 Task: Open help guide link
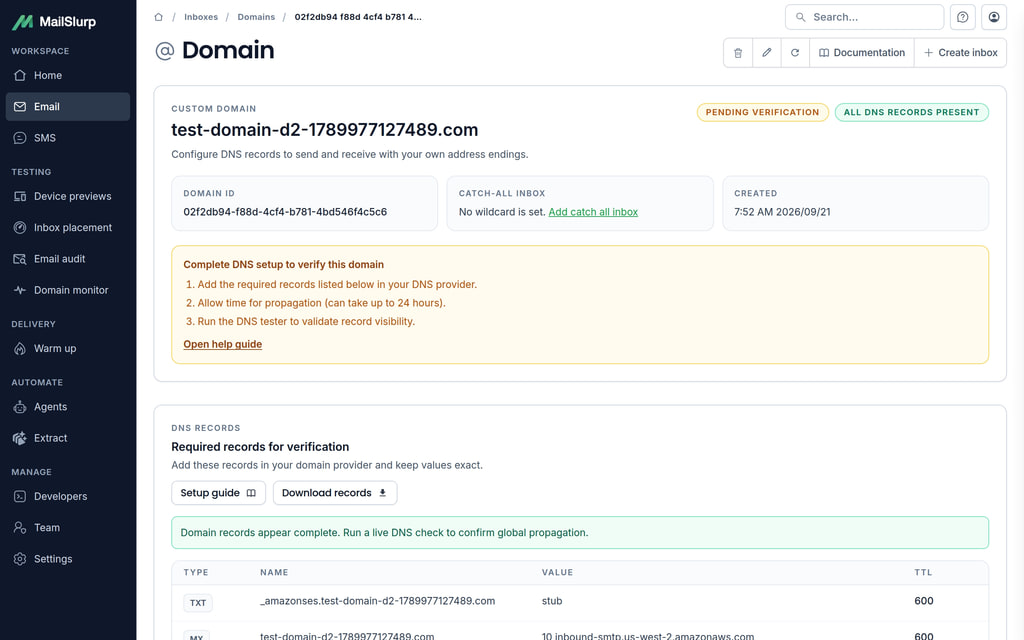(222, 344)
